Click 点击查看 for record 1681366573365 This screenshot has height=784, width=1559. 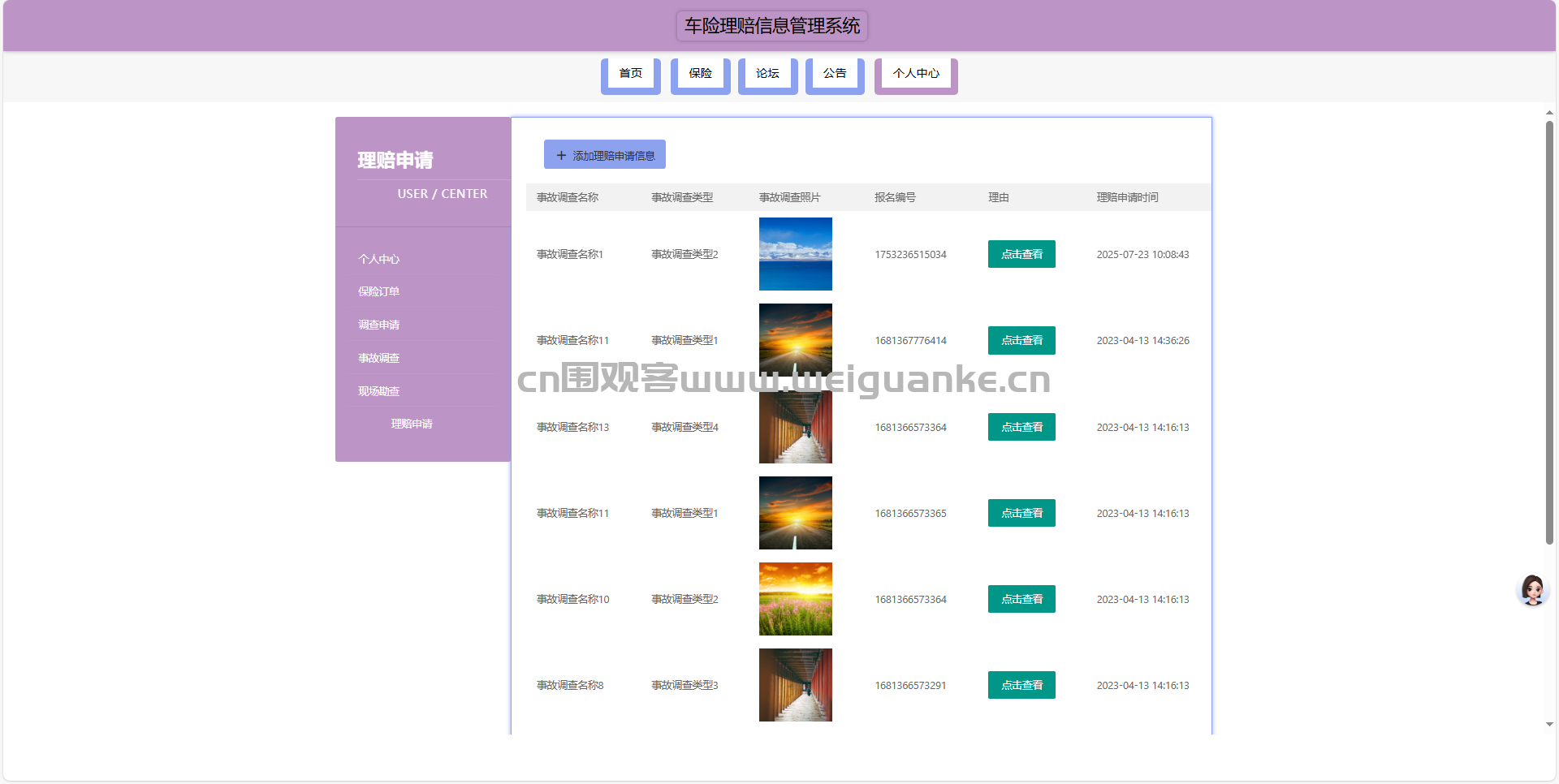pyautogui.click(x=1021, y=513)
